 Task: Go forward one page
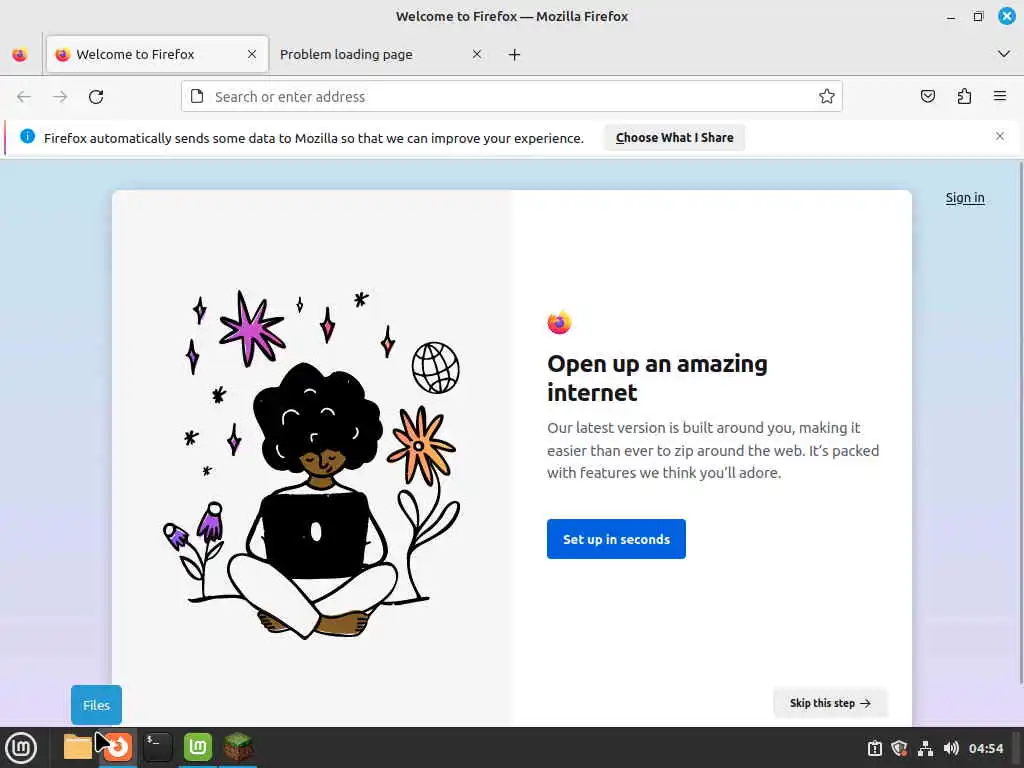point(60,97)
